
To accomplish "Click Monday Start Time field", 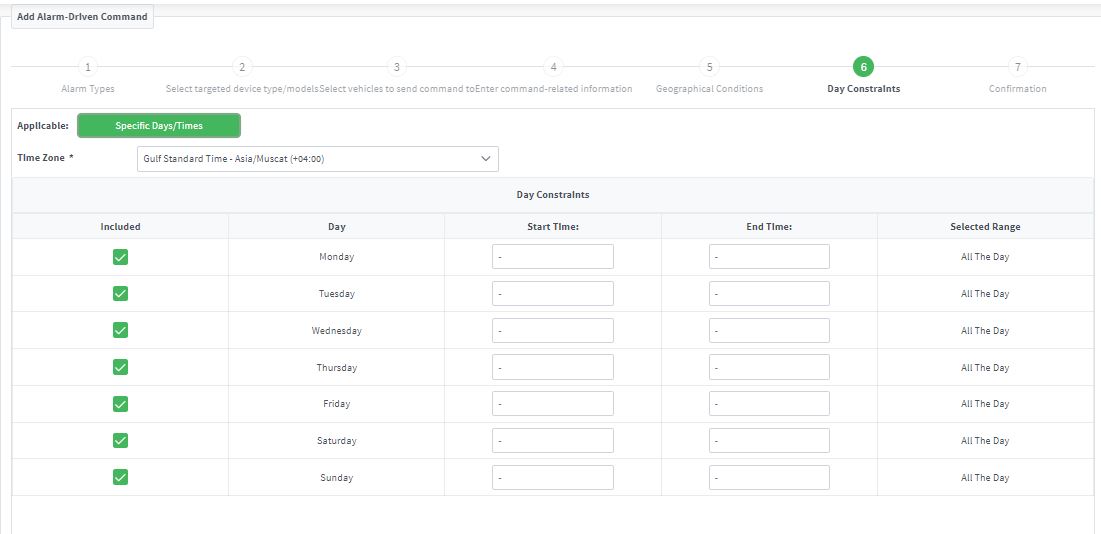I will [553, 257].
